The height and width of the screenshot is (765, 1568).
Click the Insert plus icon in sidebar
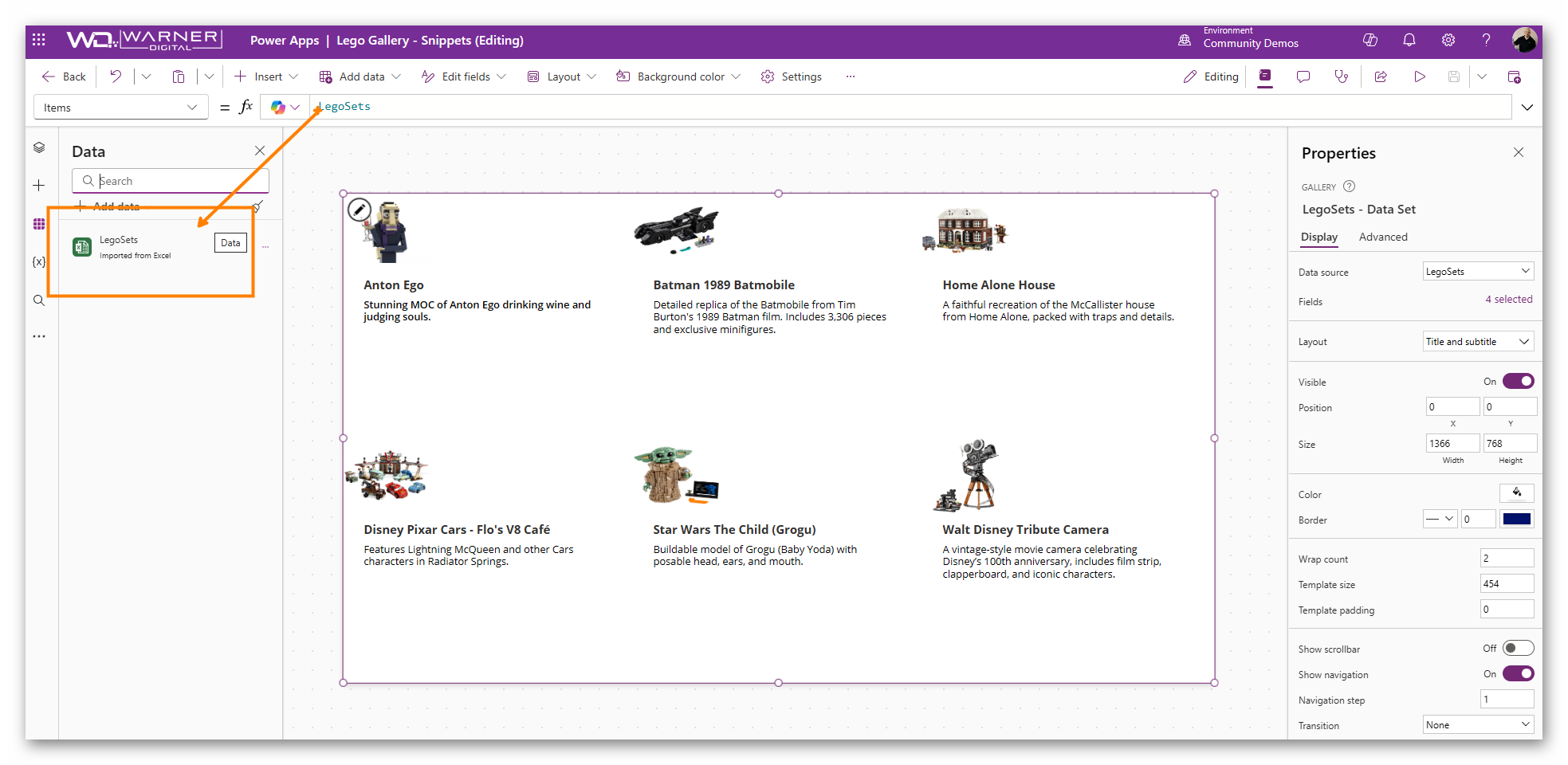click(x=39, y=186)
